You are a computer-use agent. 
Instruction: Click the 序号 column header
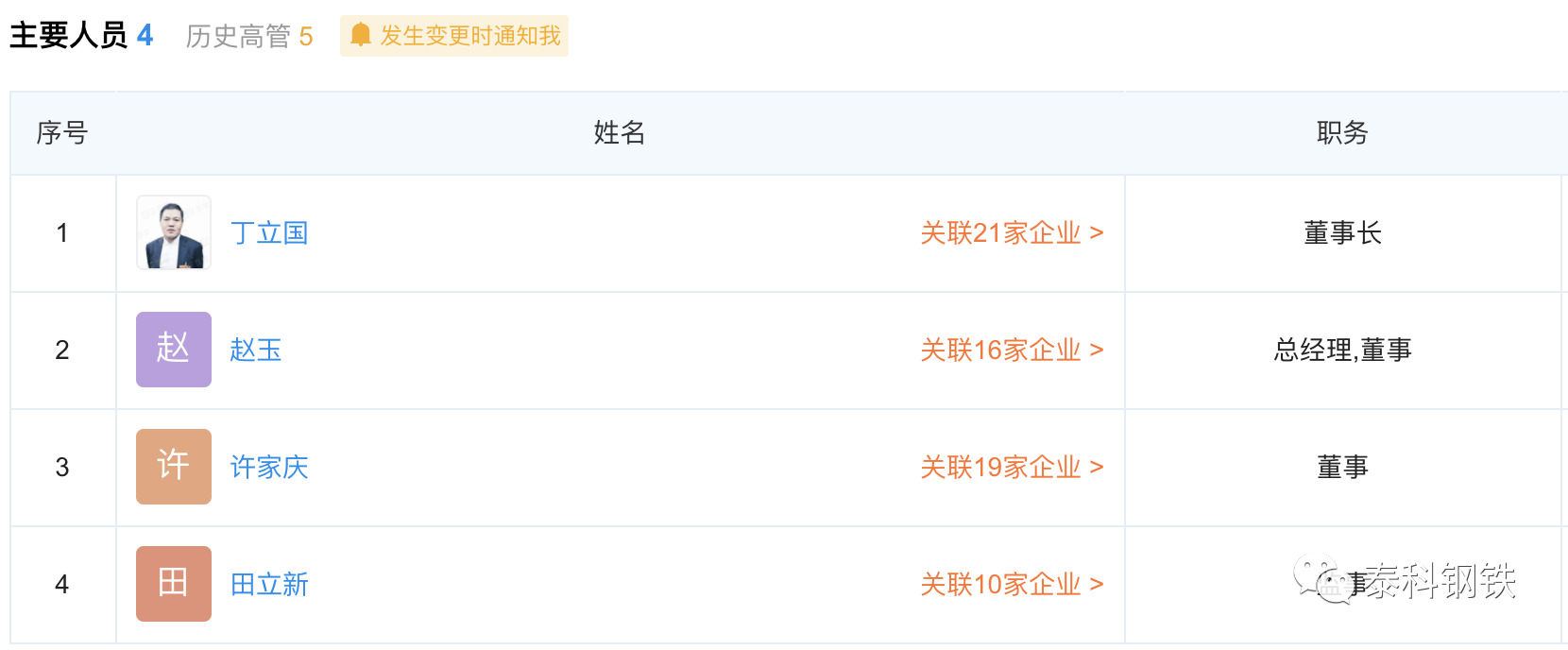(62, 133)
